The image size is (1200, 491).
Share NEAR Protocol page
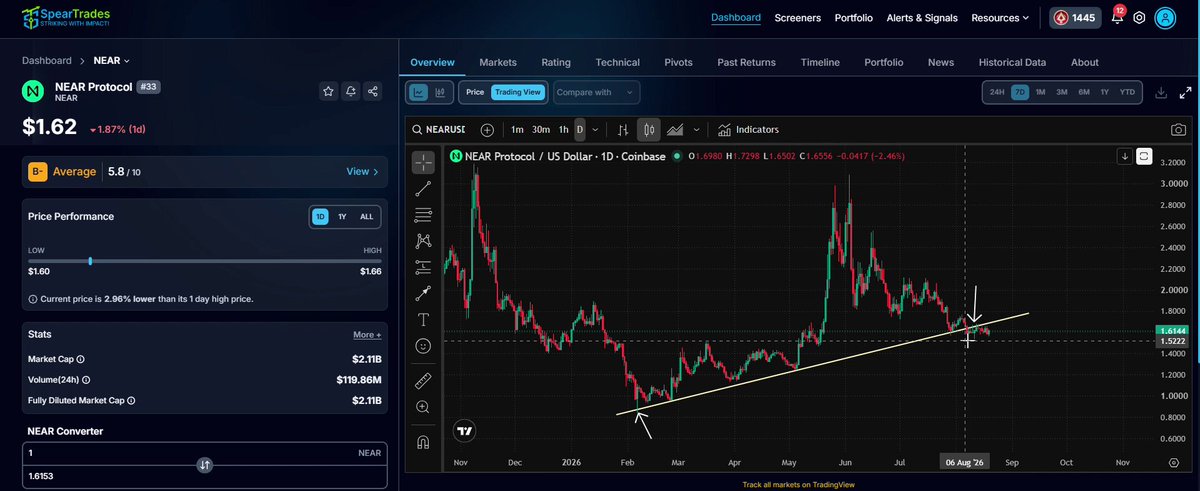[372, 91]
